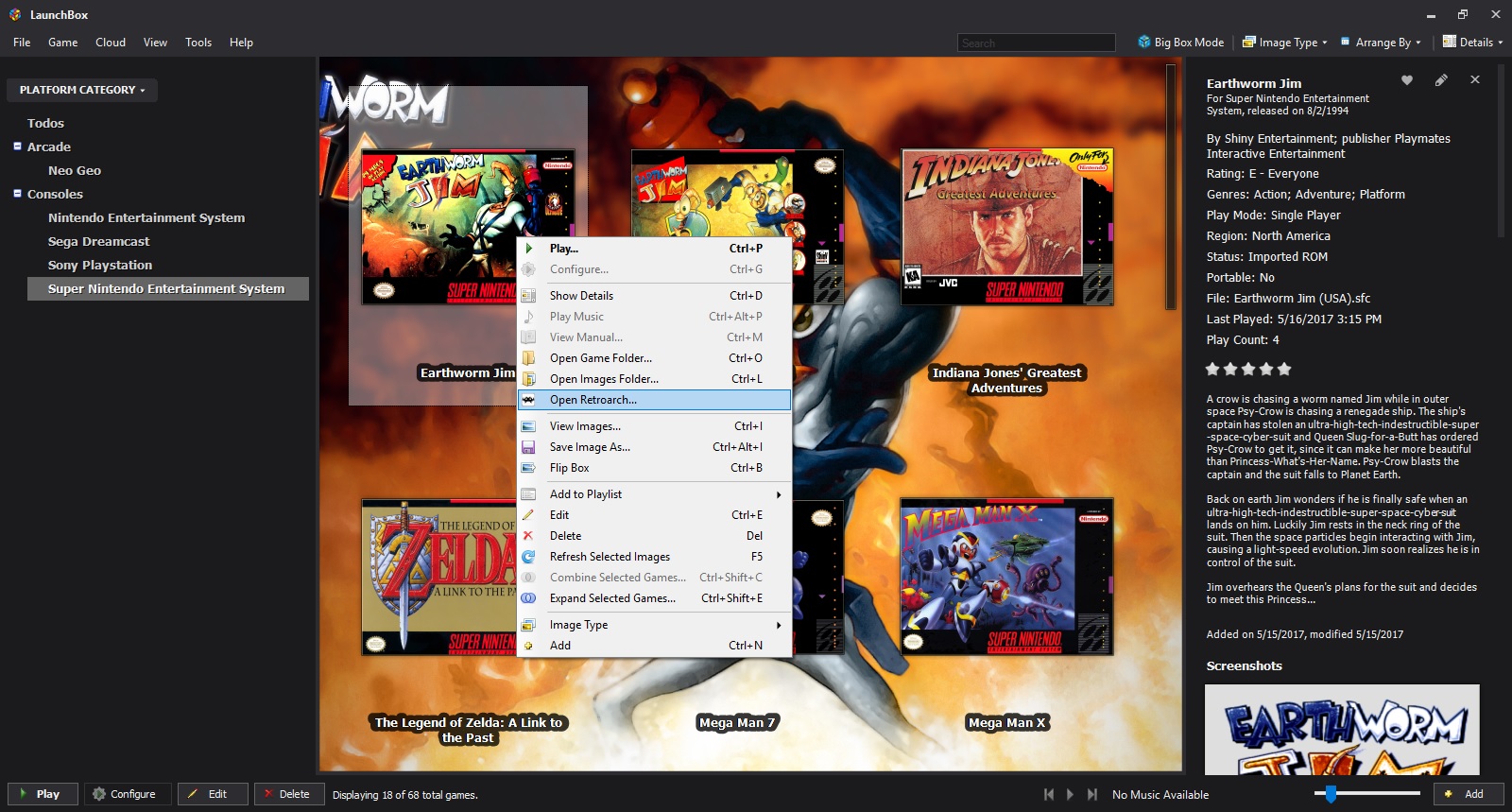This screenshot has height=812, width=1512.
Task: Open the Cloud menu
Action: point(111,42)
